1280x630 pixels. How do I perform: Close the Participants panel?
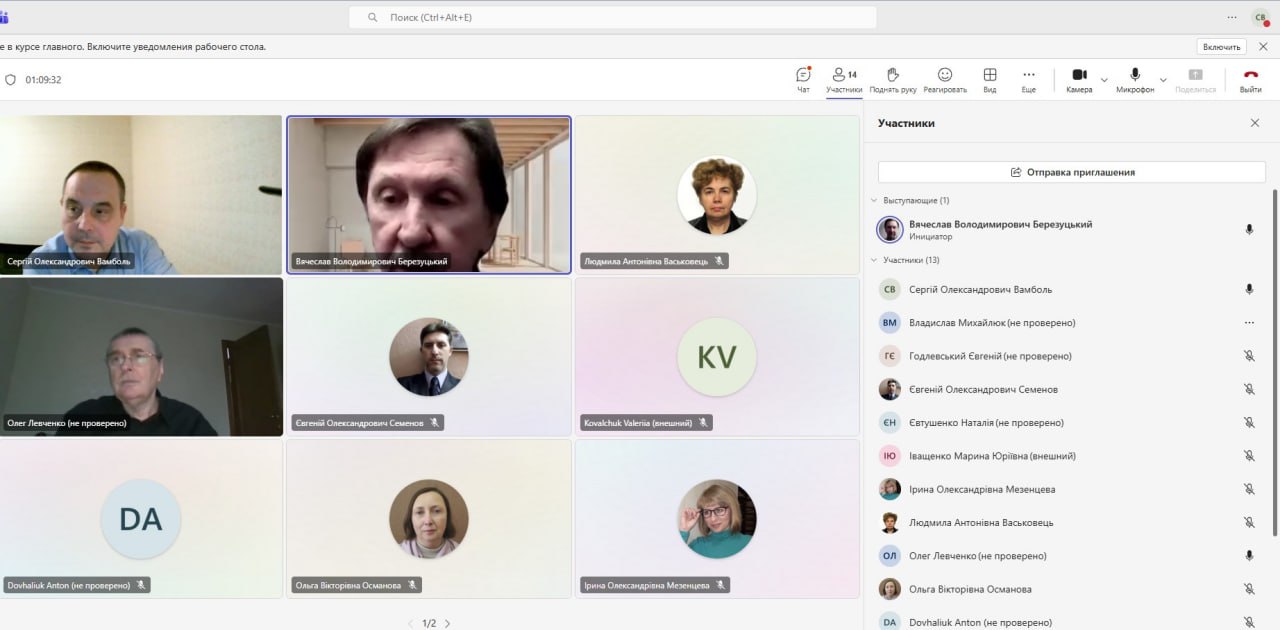(x=1255, y=123)
